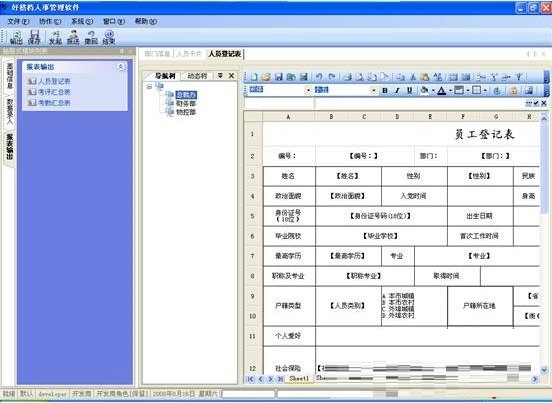Switch to the 部门信息 document tab
552x403 pixels.
157,54
